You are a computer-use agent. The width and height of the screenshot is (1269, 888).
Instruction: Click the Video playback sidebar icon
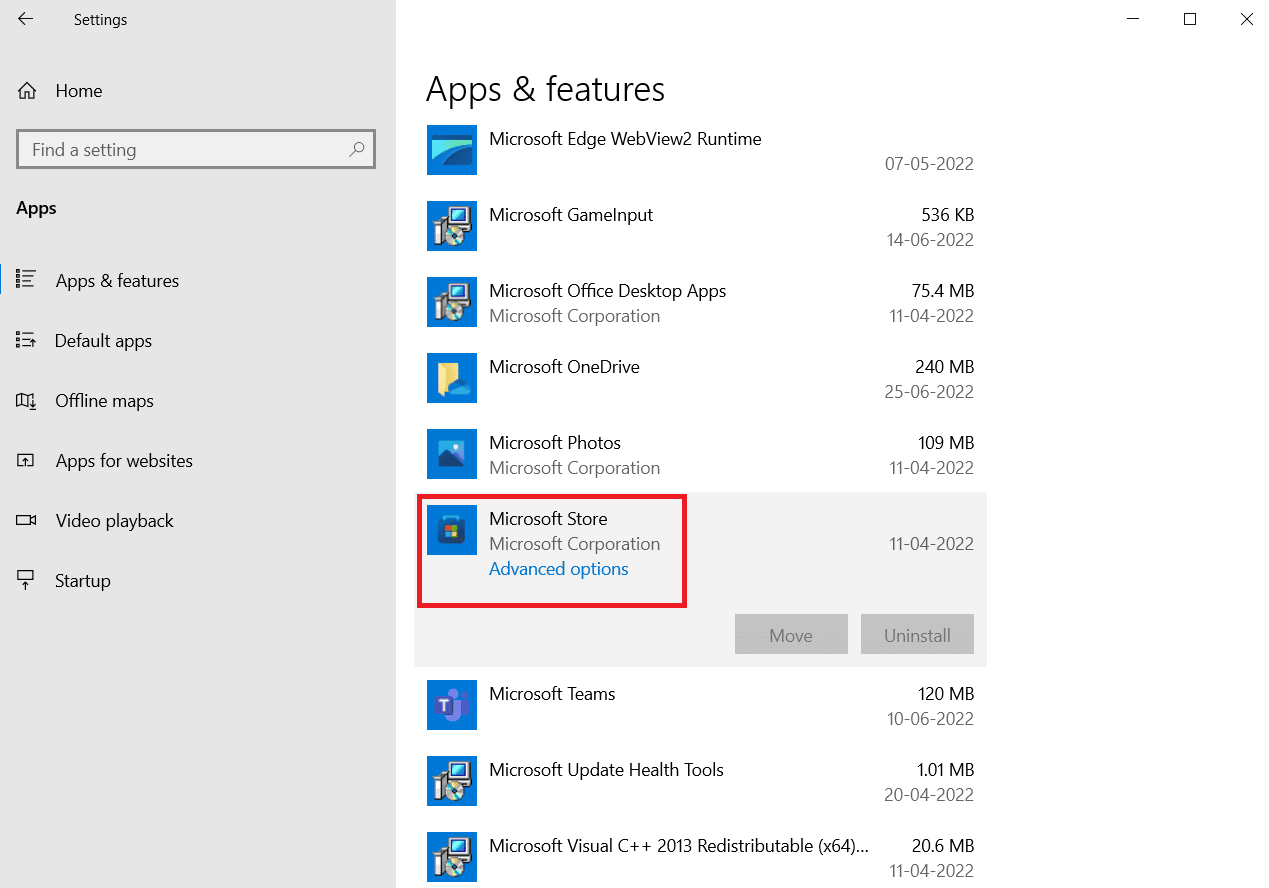click(x=27, y=520)
